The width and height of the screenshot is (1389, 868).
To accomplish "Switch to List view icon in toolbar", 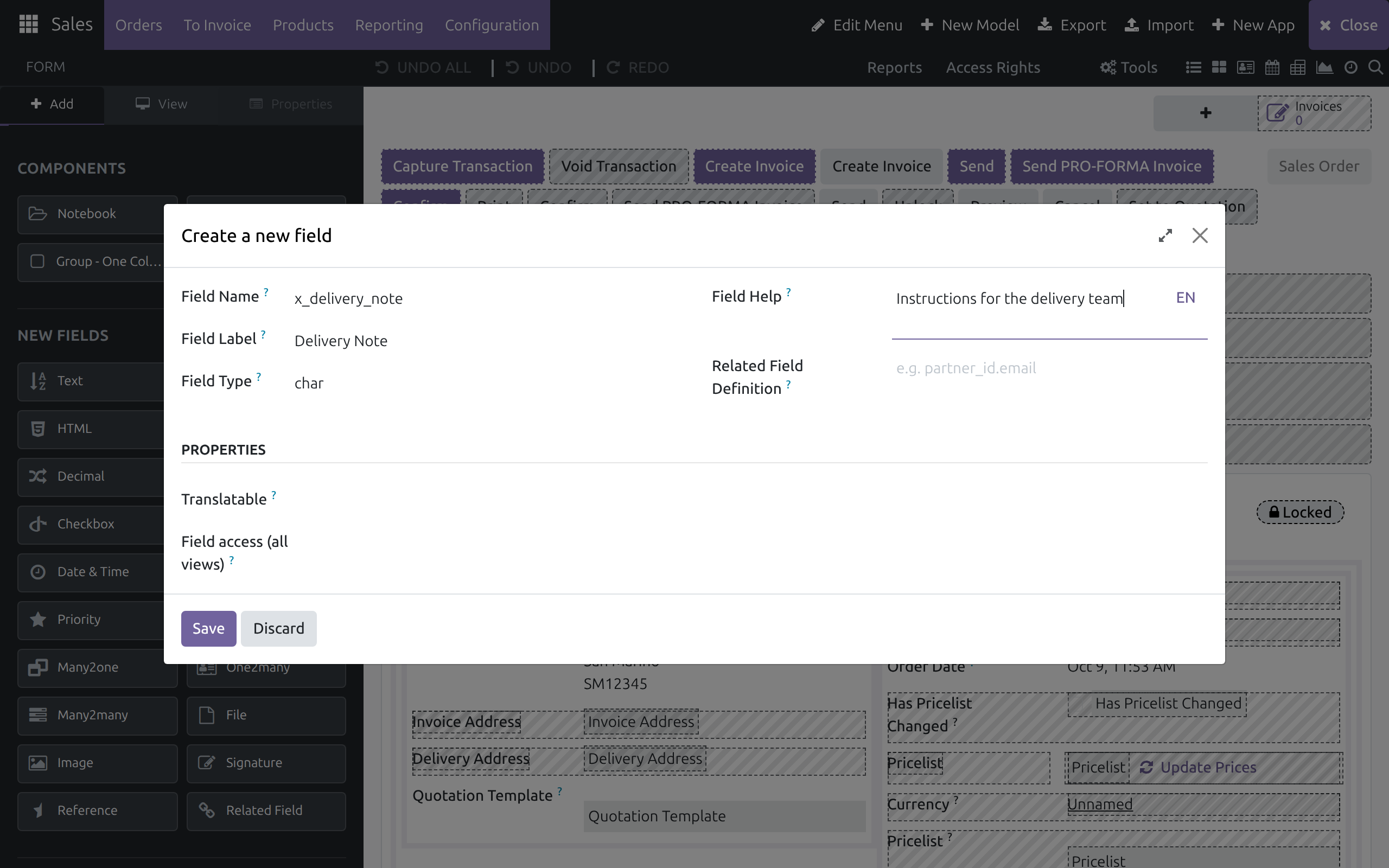I will (x=1193, y=67).
